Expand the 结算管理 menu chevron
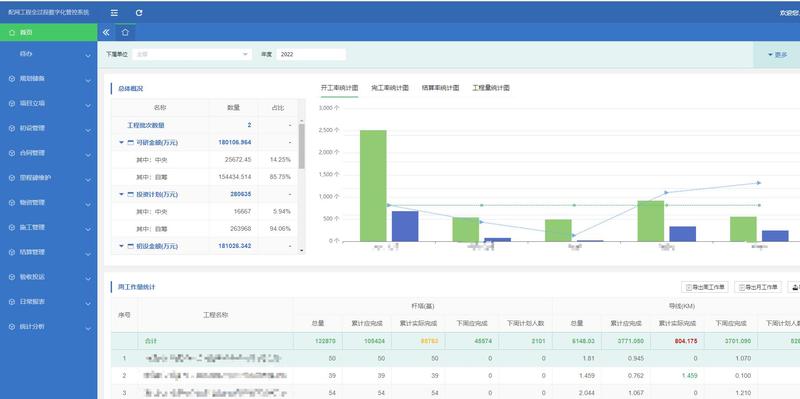The image size is (800, 399). pyautogui.click(x=88, y=254)
